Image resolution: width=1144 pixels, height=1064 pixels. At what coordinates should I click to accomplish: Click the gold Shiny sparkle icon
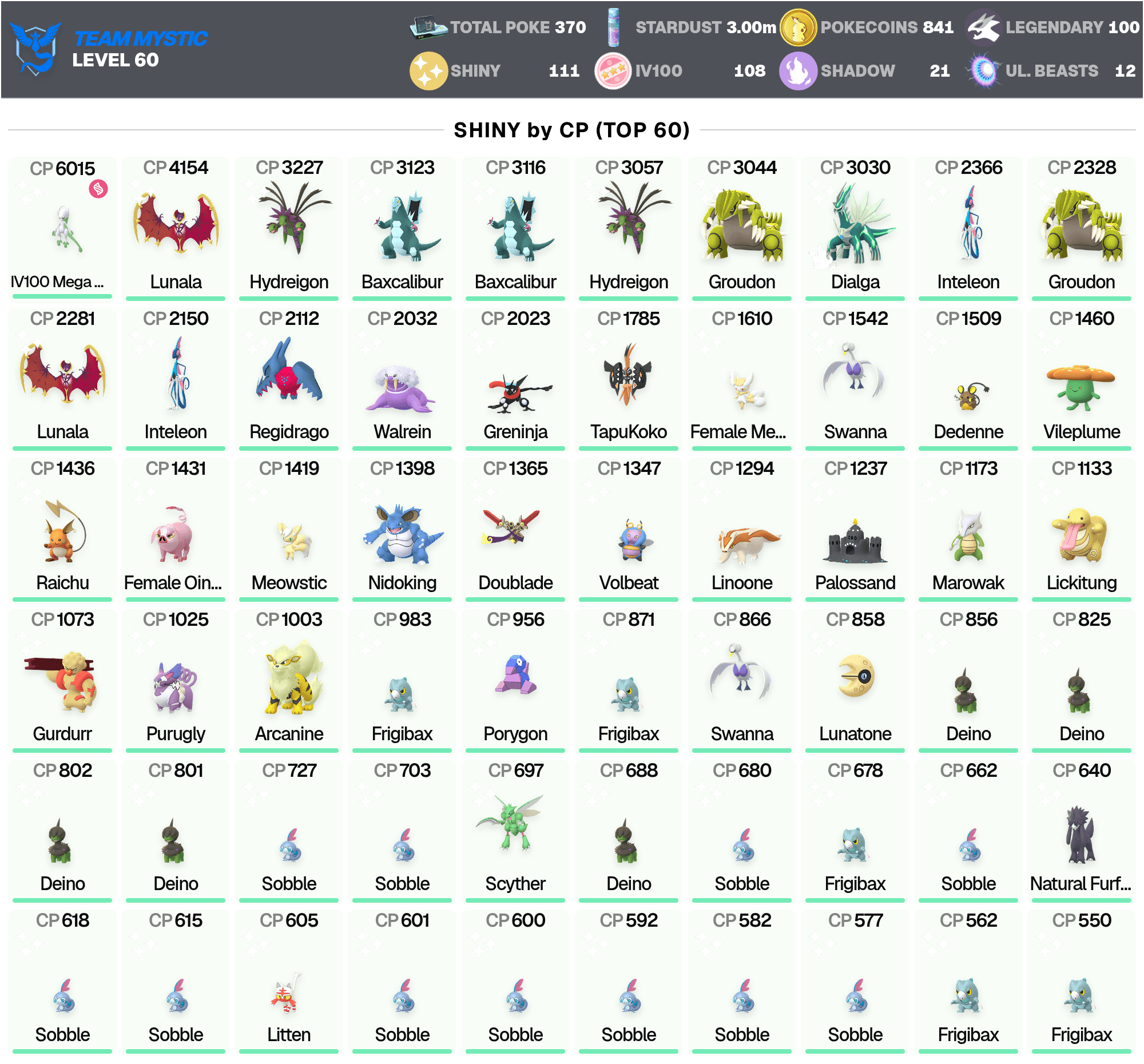click(428, 71)
